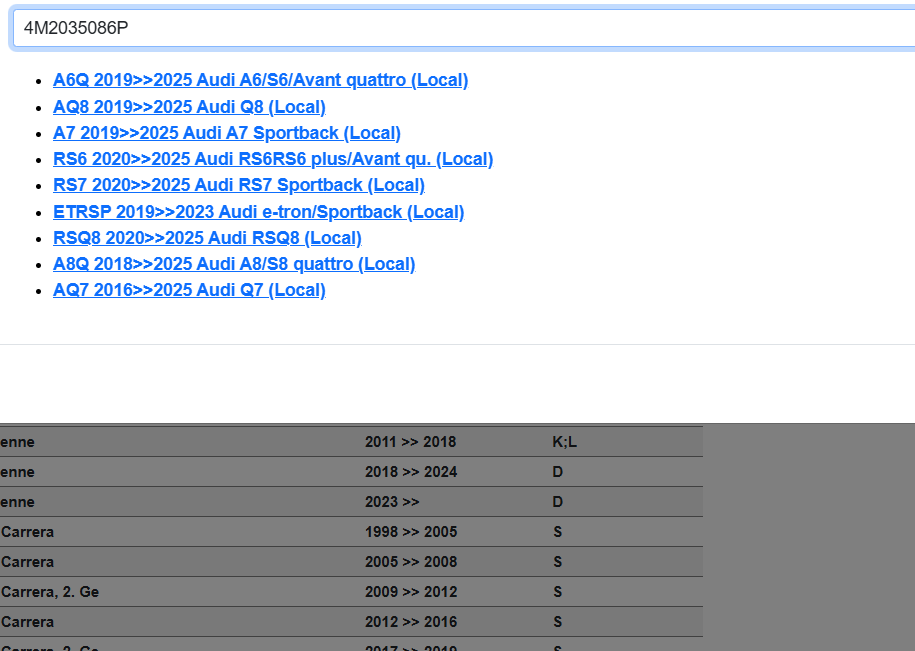Click the S code in the 1998 >> 2005 row
The image size is (915, 651).
pos(558,532)
